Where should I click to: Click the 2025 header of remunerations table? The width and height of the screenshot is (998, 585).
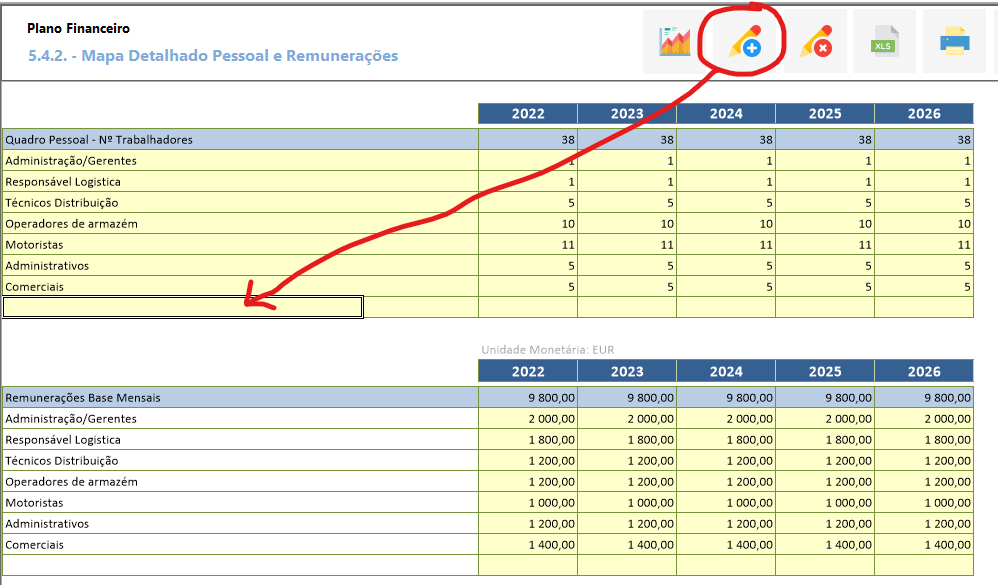825,371
